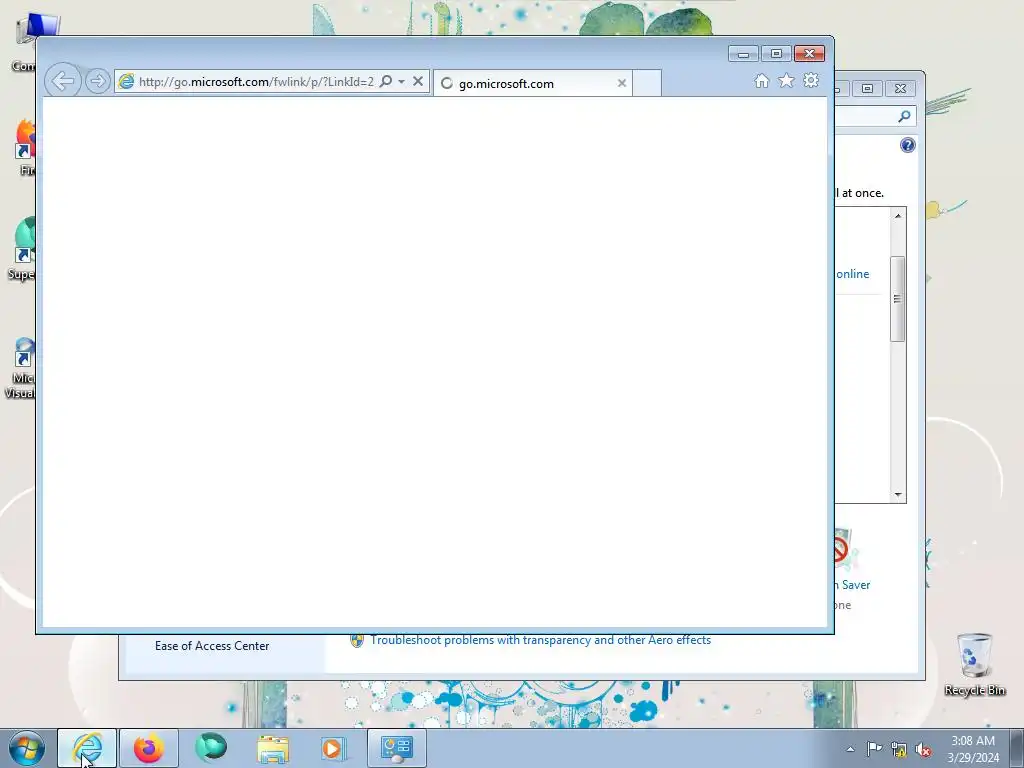Open Action Center flag icon
Image resolution: width=1024 pixels, height=768 pixels.
click(874, 749)
